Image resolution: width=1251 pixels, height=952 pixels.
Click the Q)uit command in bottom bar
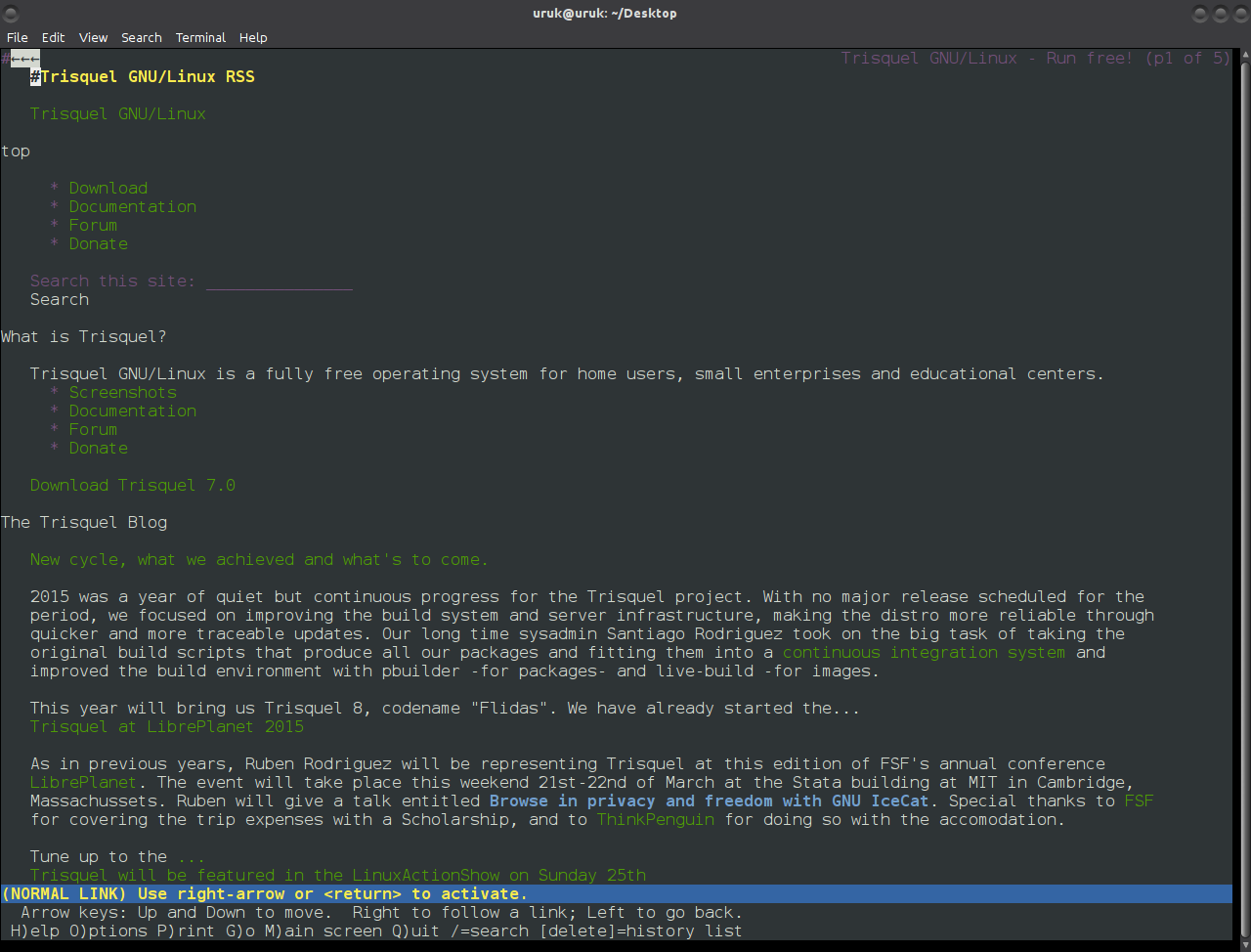click(416, 930)
